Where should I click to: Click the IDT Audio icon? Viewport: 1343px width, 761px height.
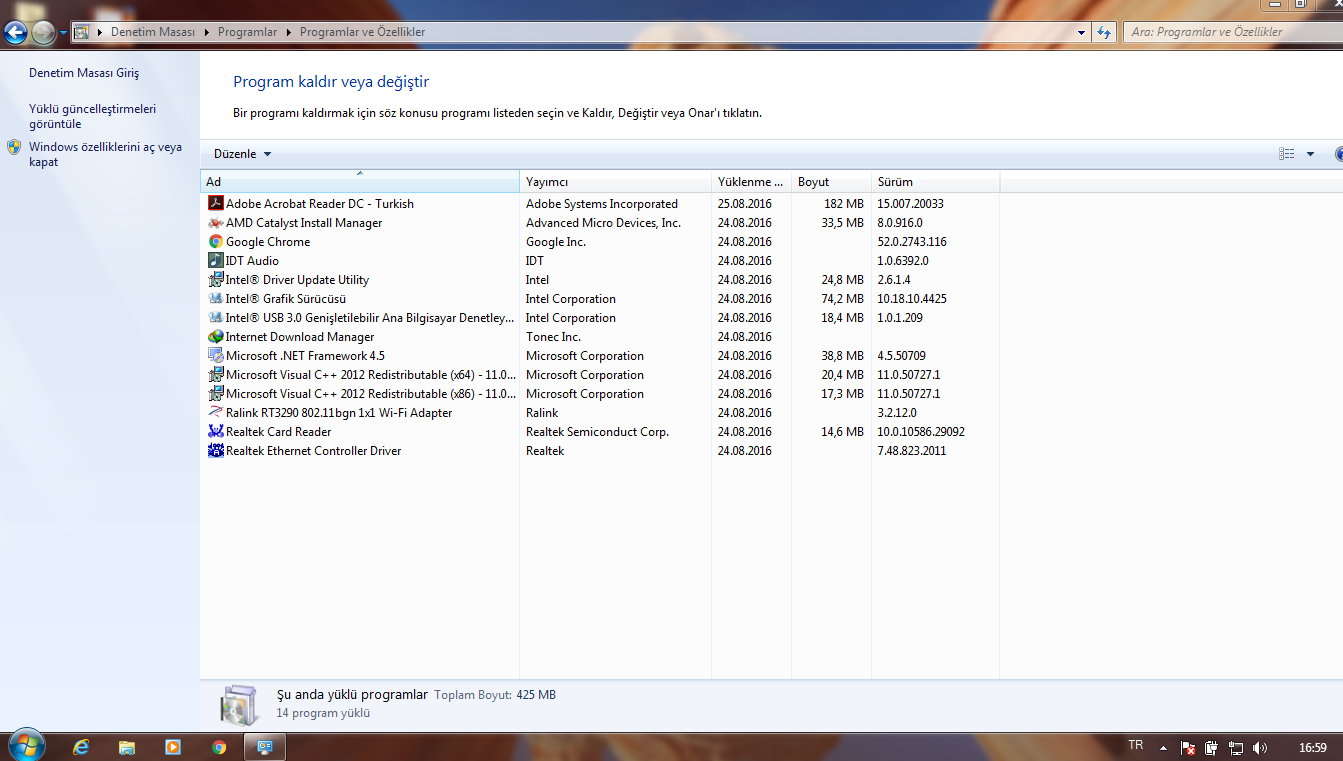pyautogui.click(x=215, y=260)
